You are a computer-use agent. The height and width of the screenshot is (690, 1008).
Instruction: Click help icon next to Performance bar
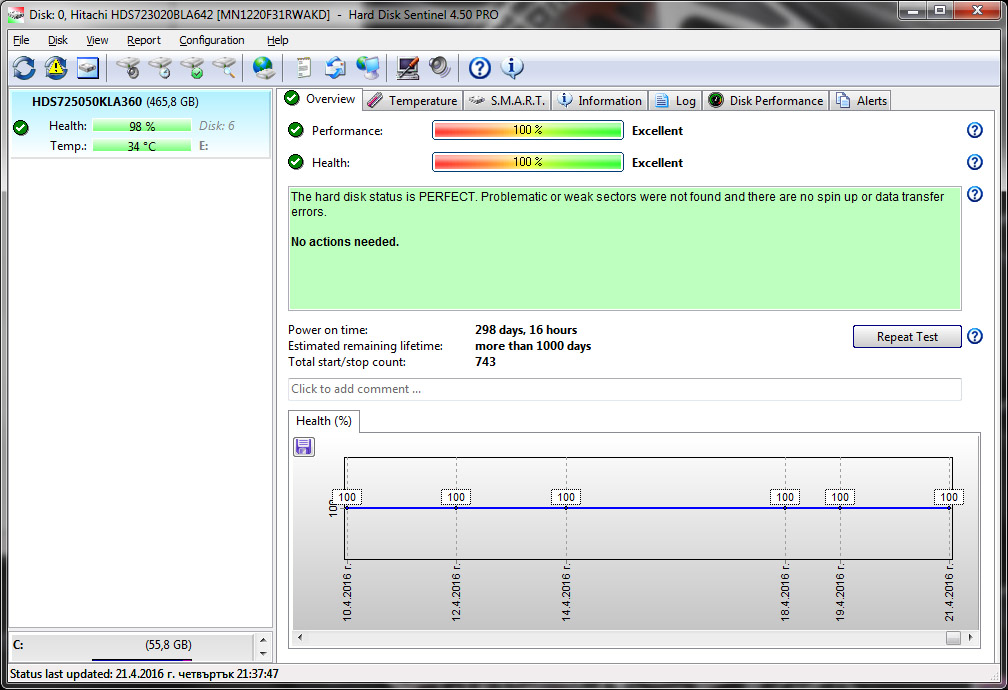975,130
